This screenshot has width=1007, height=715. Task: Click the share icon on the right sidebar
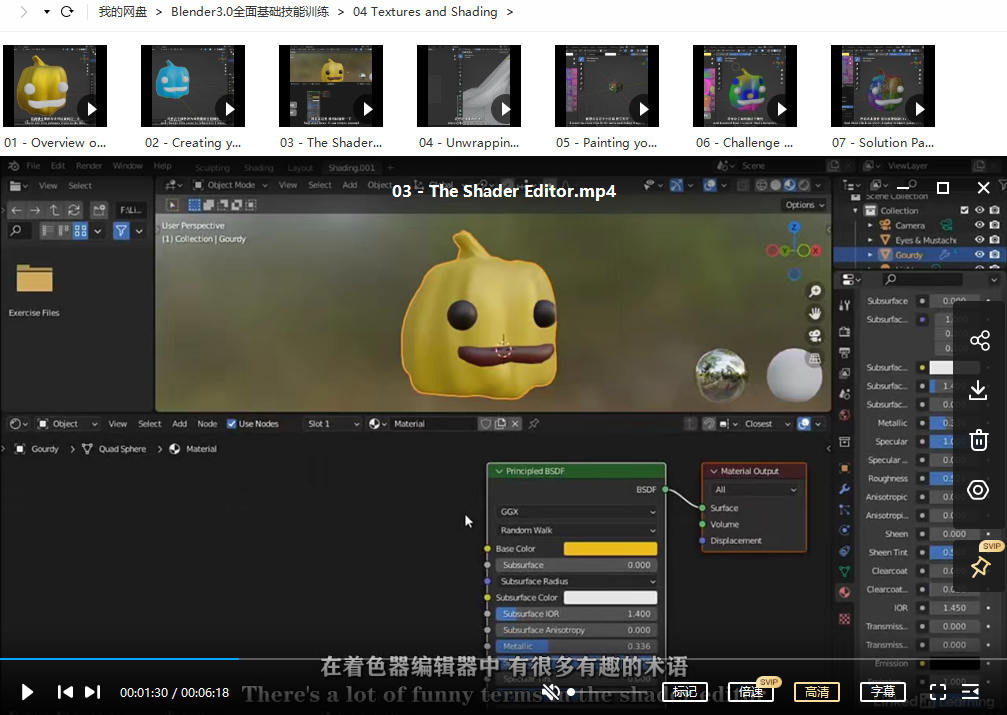(x=979, y=341)
